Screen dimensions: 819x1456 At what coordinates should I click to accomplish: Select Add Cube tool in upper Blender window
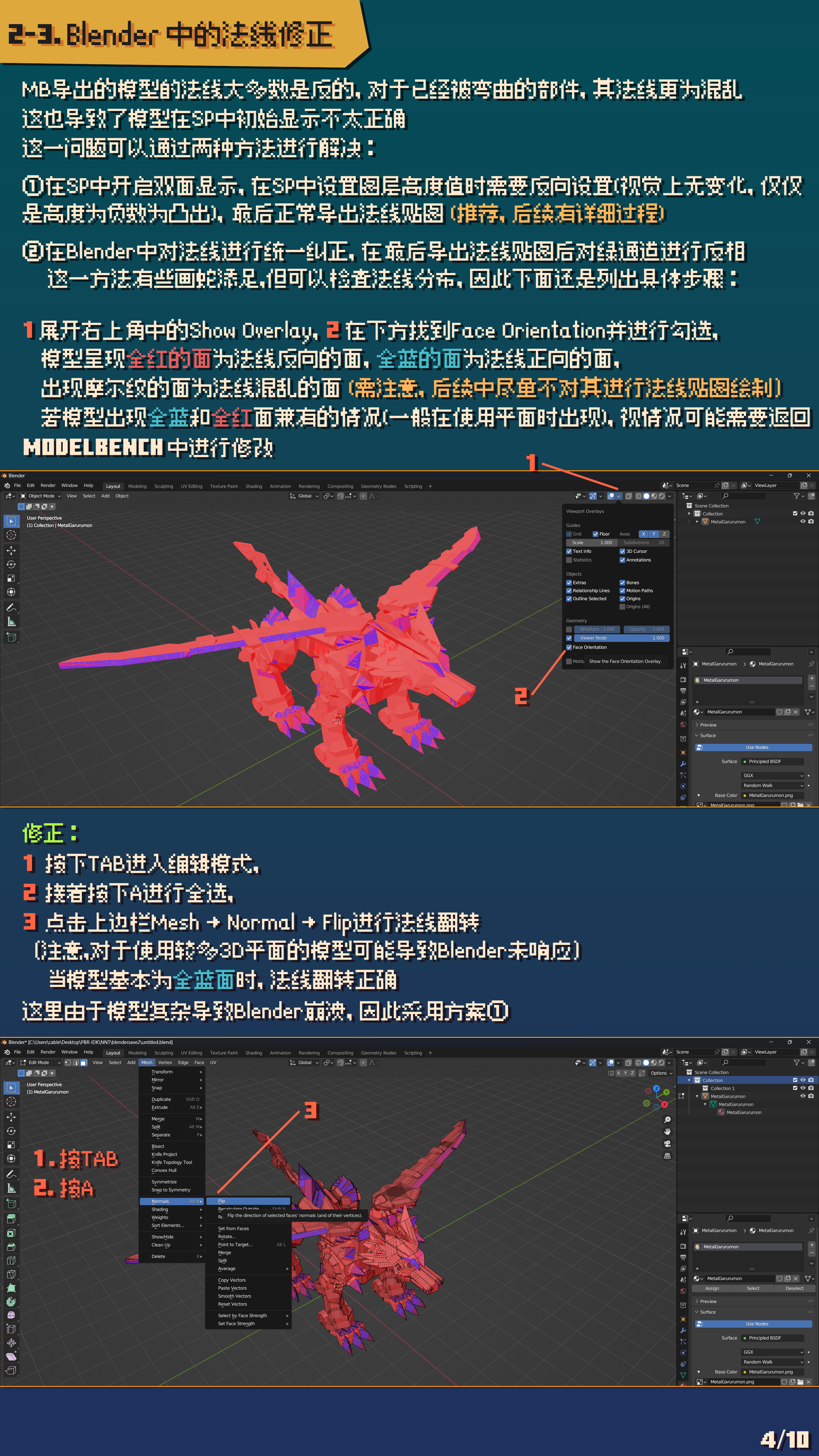click(11, 637)
